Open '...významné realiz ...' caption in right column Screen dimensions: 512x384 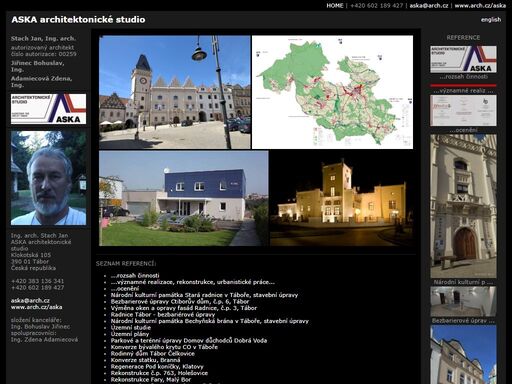pyautogui.click(x=463, y=91)
